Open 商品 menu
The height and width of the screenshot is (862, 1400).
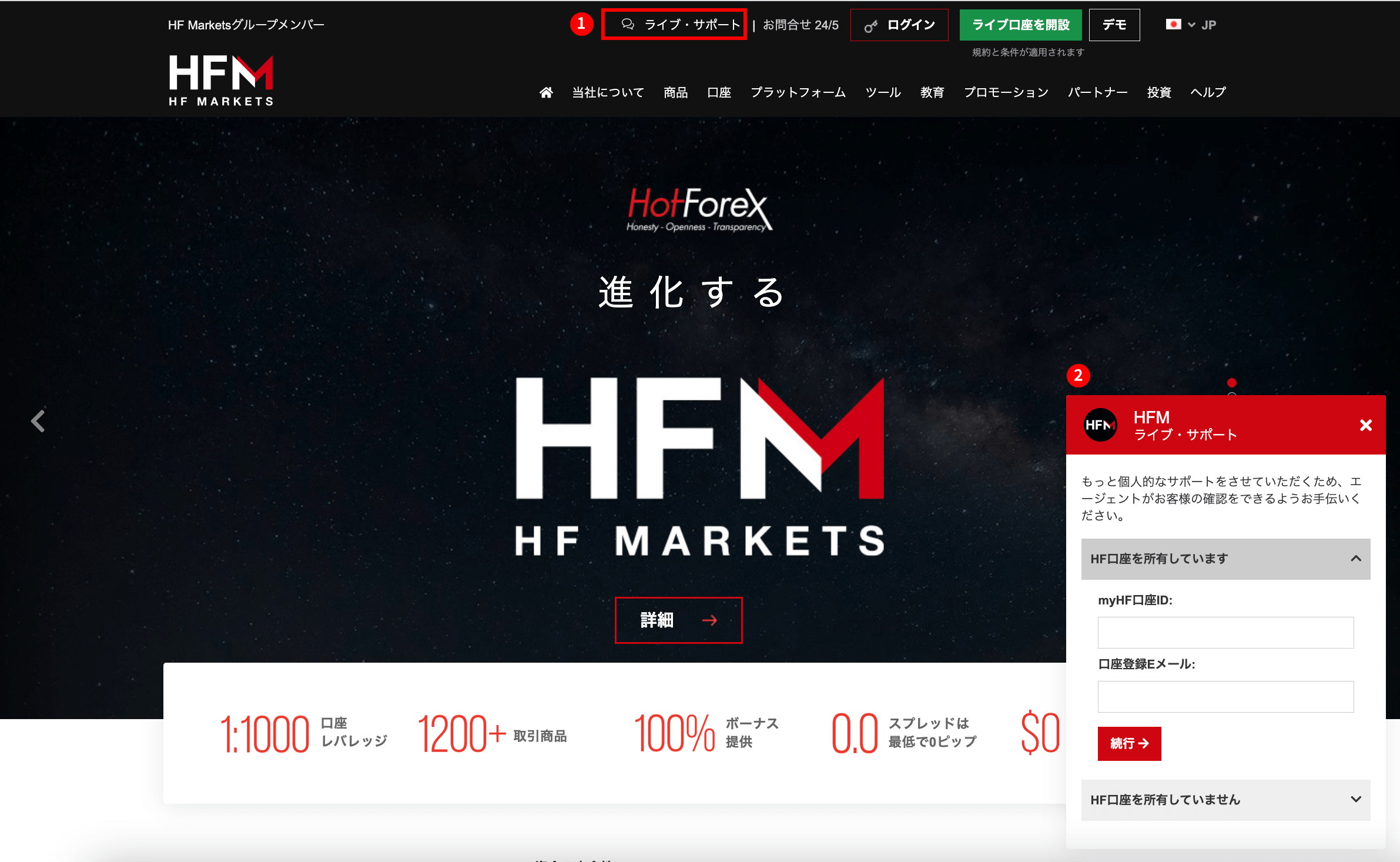point(676,92)
